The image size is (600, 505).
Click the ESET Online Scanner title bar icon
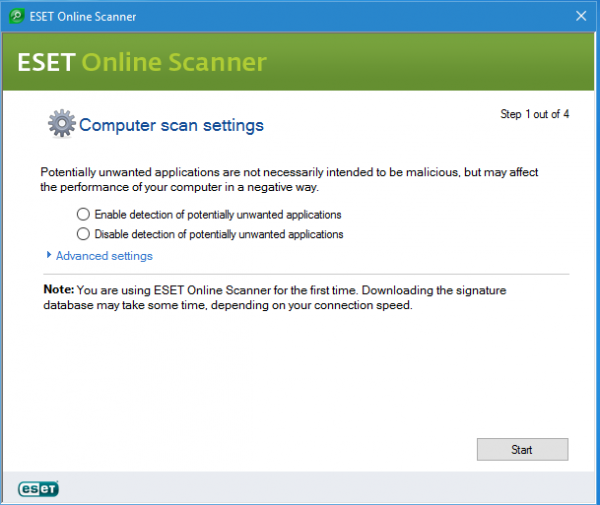pyautogui.click(x=17, y=16)
